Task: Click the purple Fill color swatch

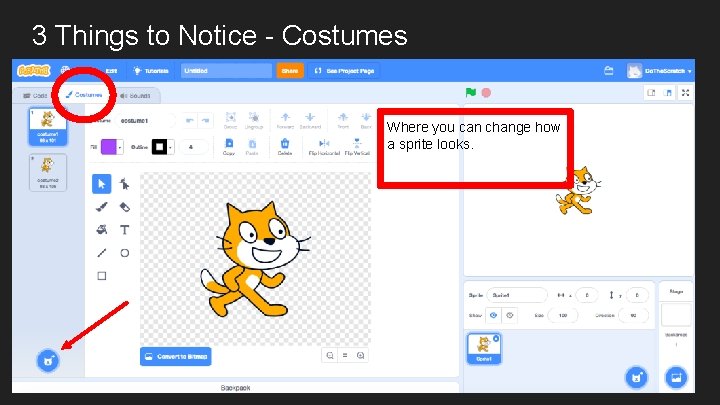Action: coord(109,147)
